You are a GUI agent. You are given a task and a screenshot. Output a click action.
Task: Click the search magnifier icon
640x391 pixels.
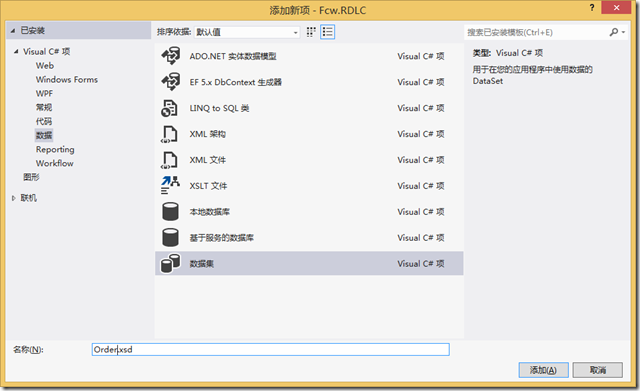(x=613, y=32)
